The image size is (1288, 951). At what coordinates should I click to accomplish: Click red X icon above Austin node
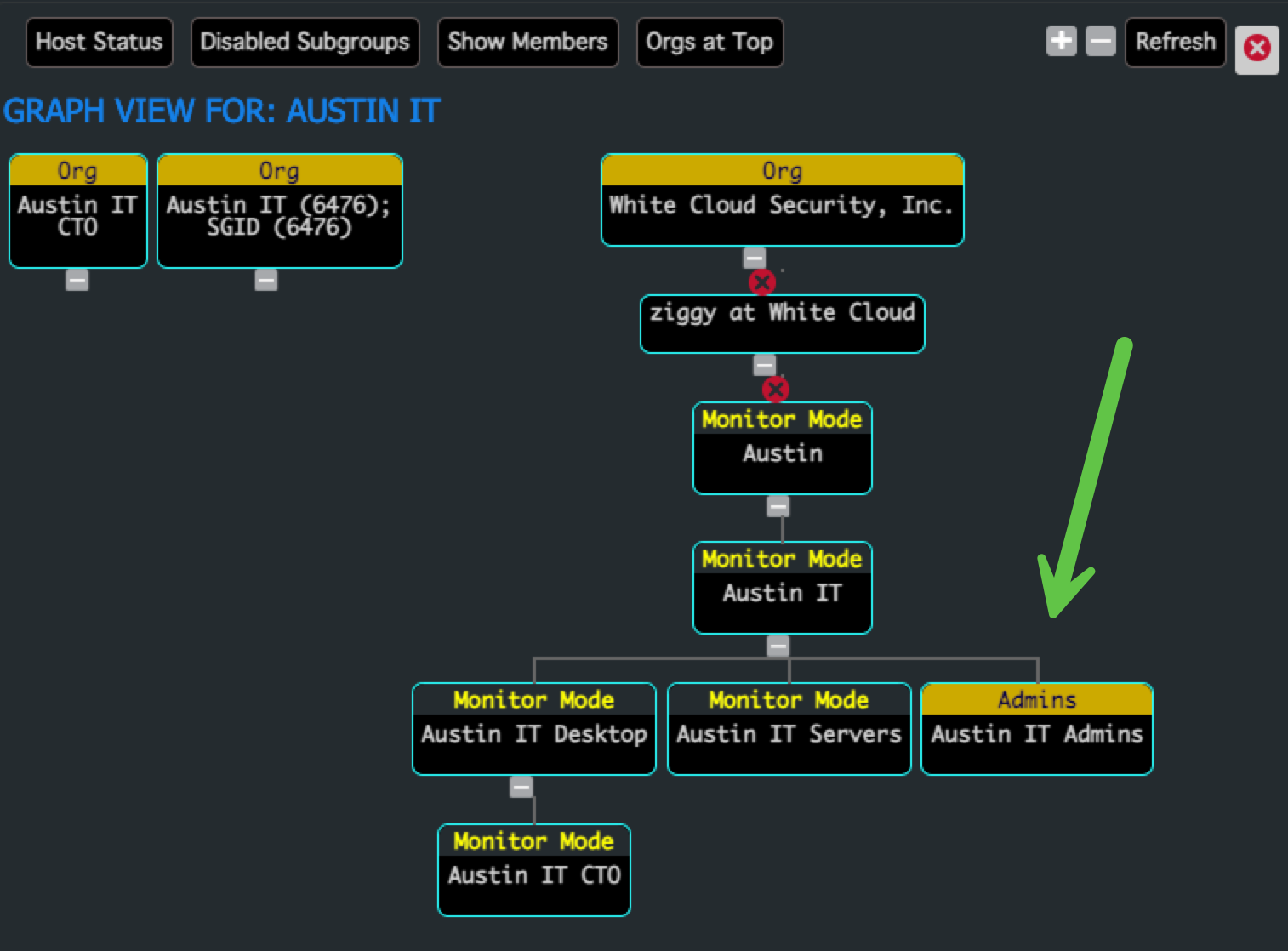775,390
